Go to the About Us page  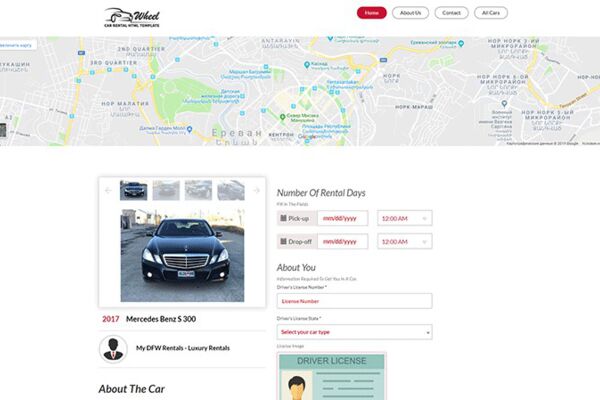click(410, 13)
